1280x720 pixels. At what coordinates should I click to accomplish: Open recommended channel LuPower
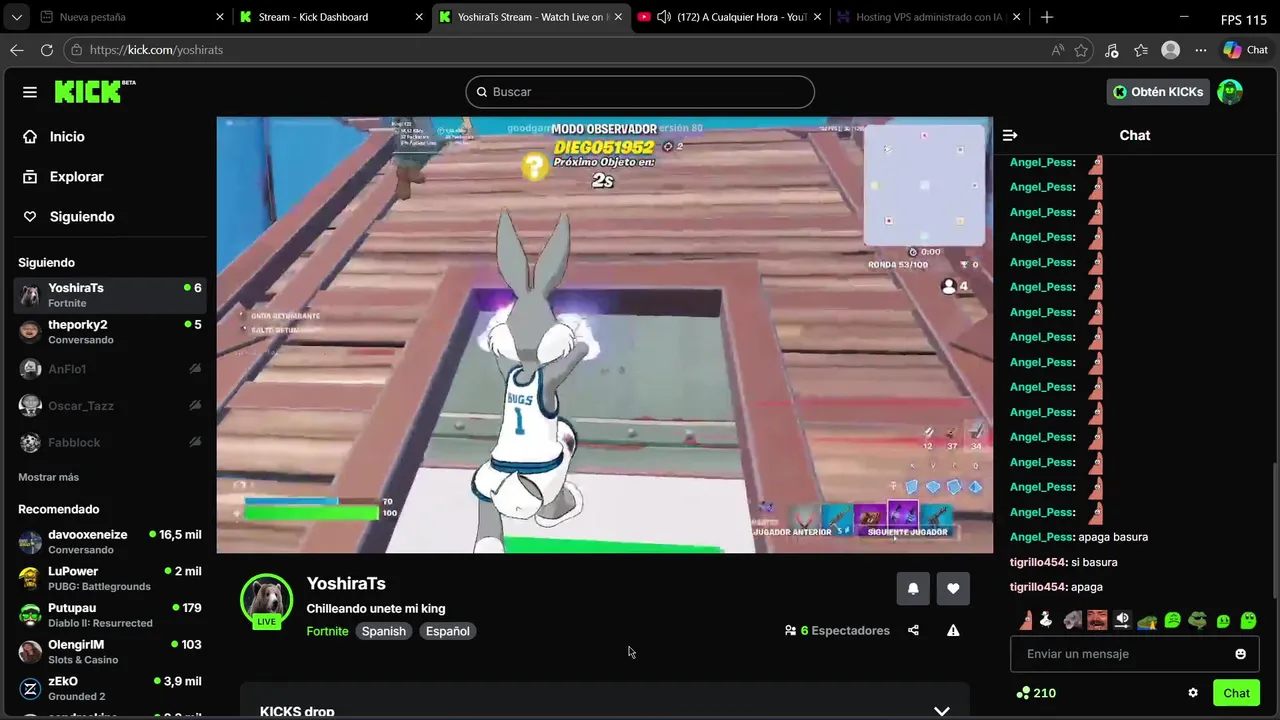tap(110, 578)
